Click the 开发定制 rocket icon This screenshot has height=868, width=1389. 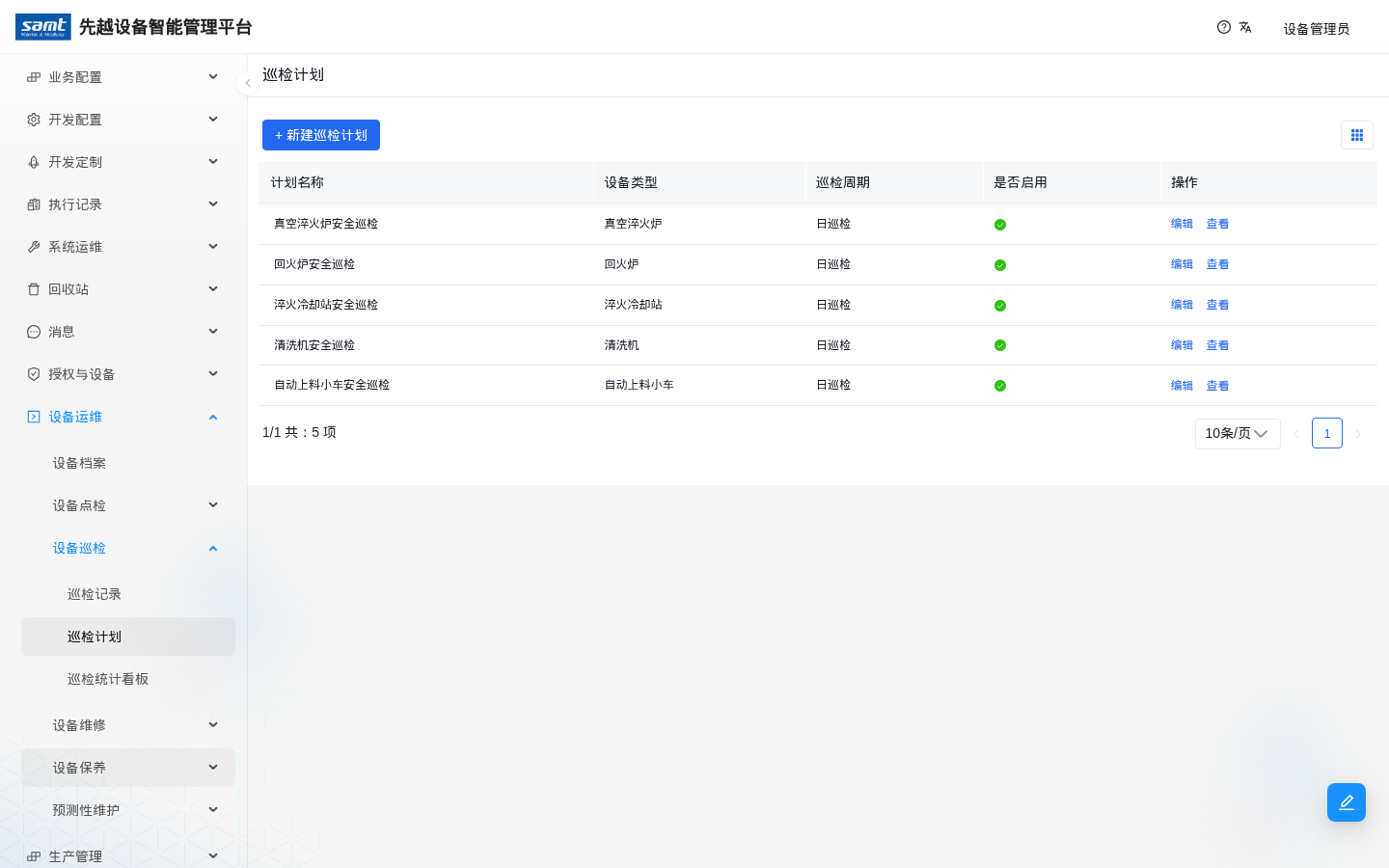(x=34, y=162)
